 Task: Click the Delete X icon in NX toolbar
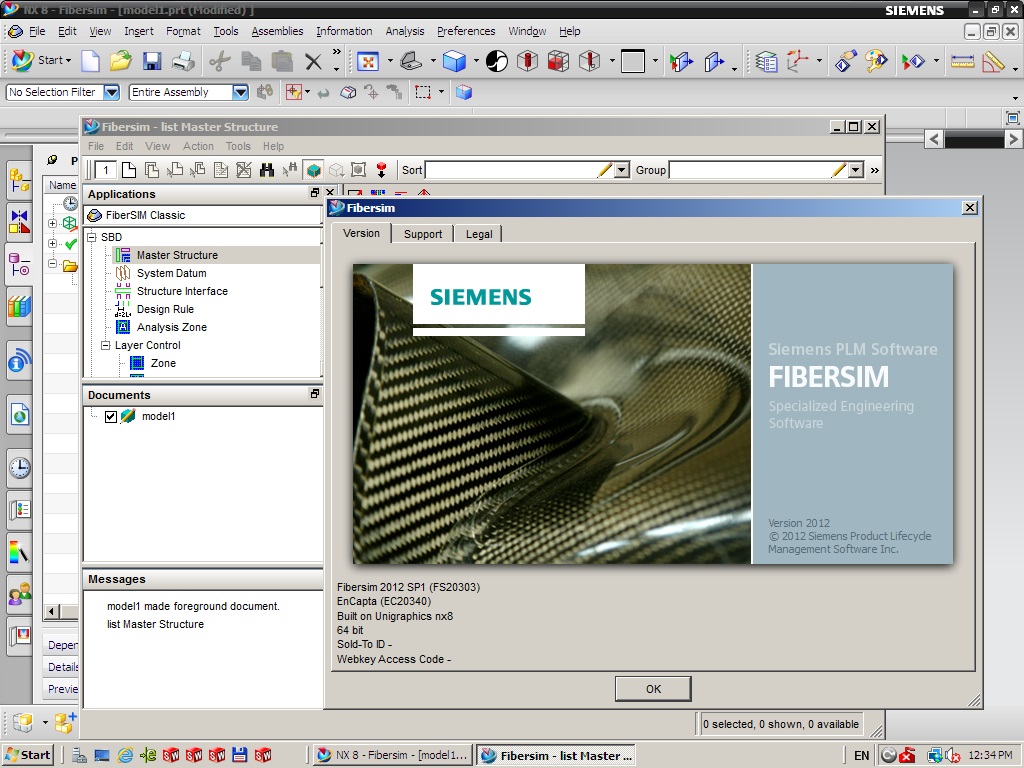coord(313,62)
